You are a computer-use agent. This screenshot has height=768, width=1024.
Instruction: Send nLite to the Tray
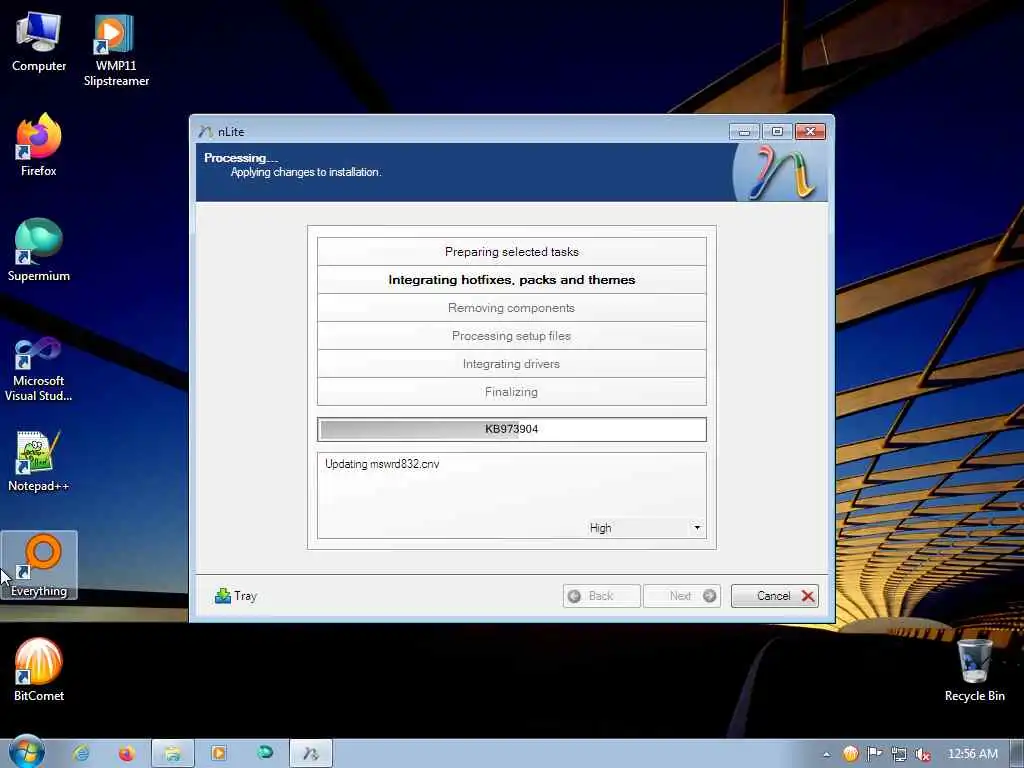[x=236, y=596]
